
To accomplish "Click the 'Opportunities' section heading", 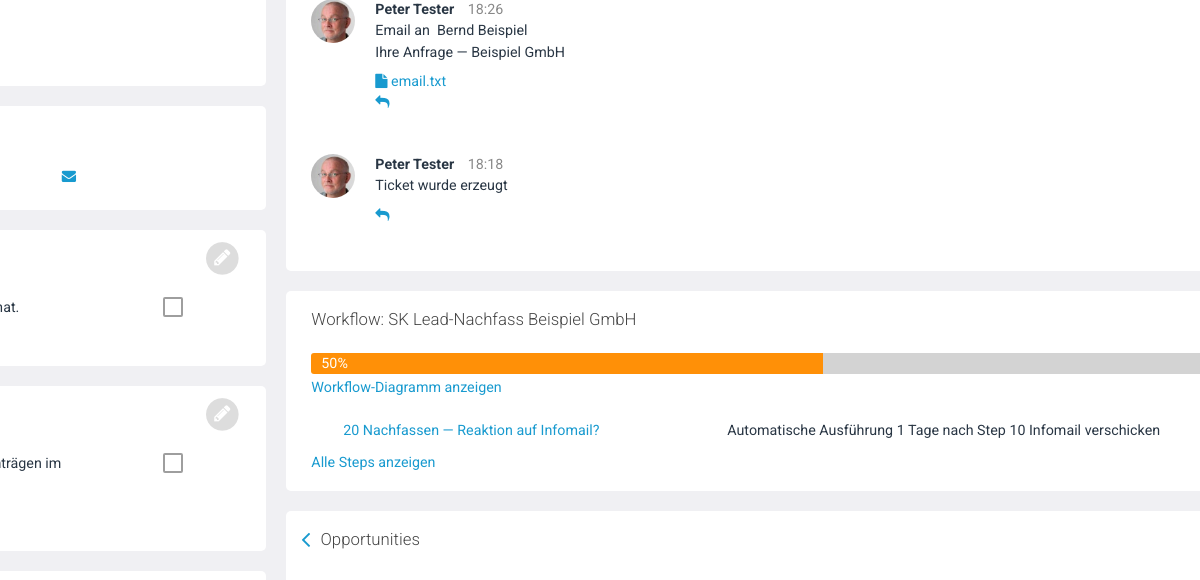I will 370,540.
